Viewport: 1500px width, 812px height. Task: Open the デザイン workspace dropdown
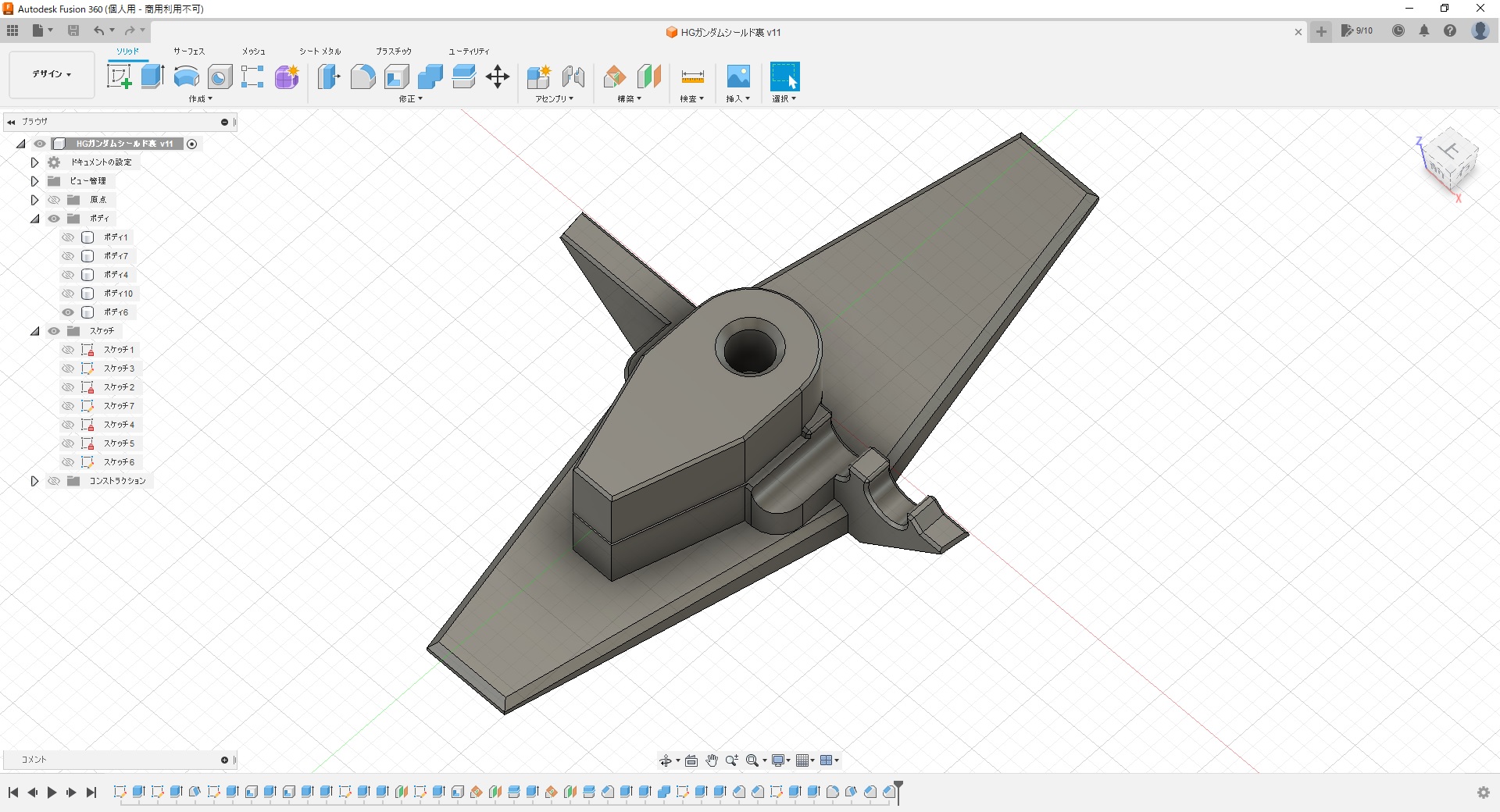coord(52,74)
